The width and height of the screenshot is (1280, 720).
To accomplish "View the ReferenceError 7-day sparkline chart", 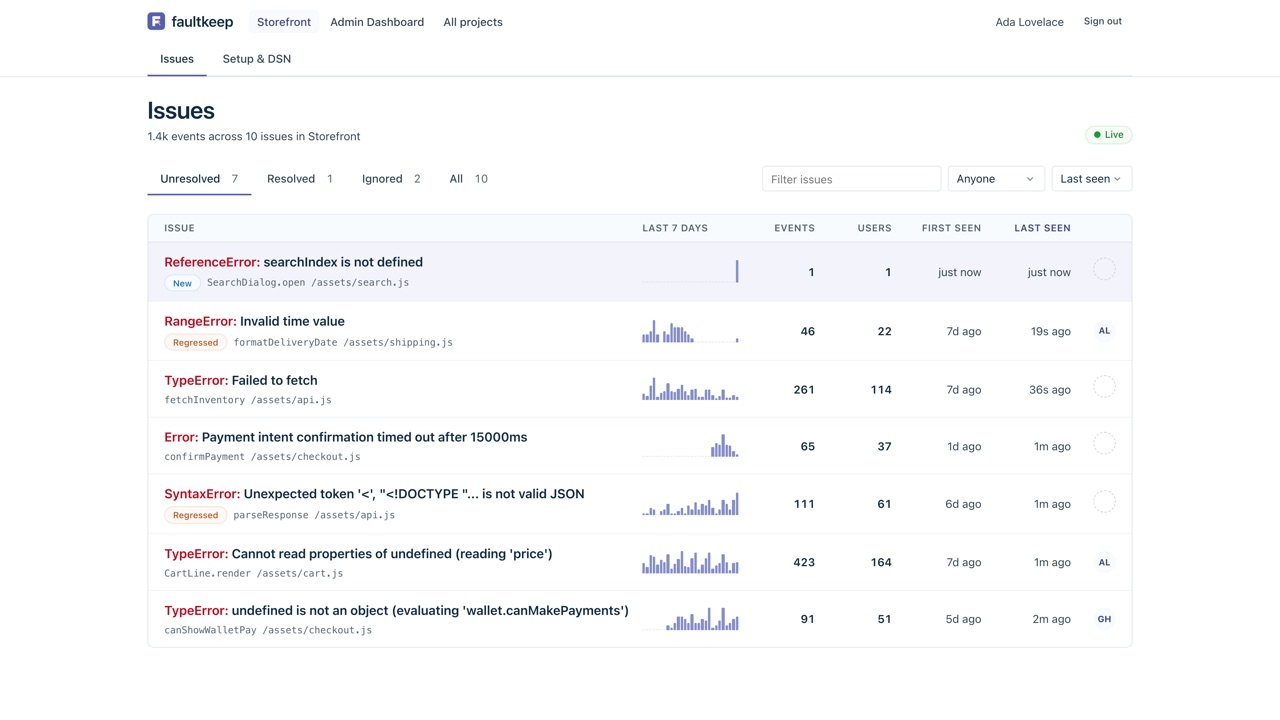I will [690, 271].
